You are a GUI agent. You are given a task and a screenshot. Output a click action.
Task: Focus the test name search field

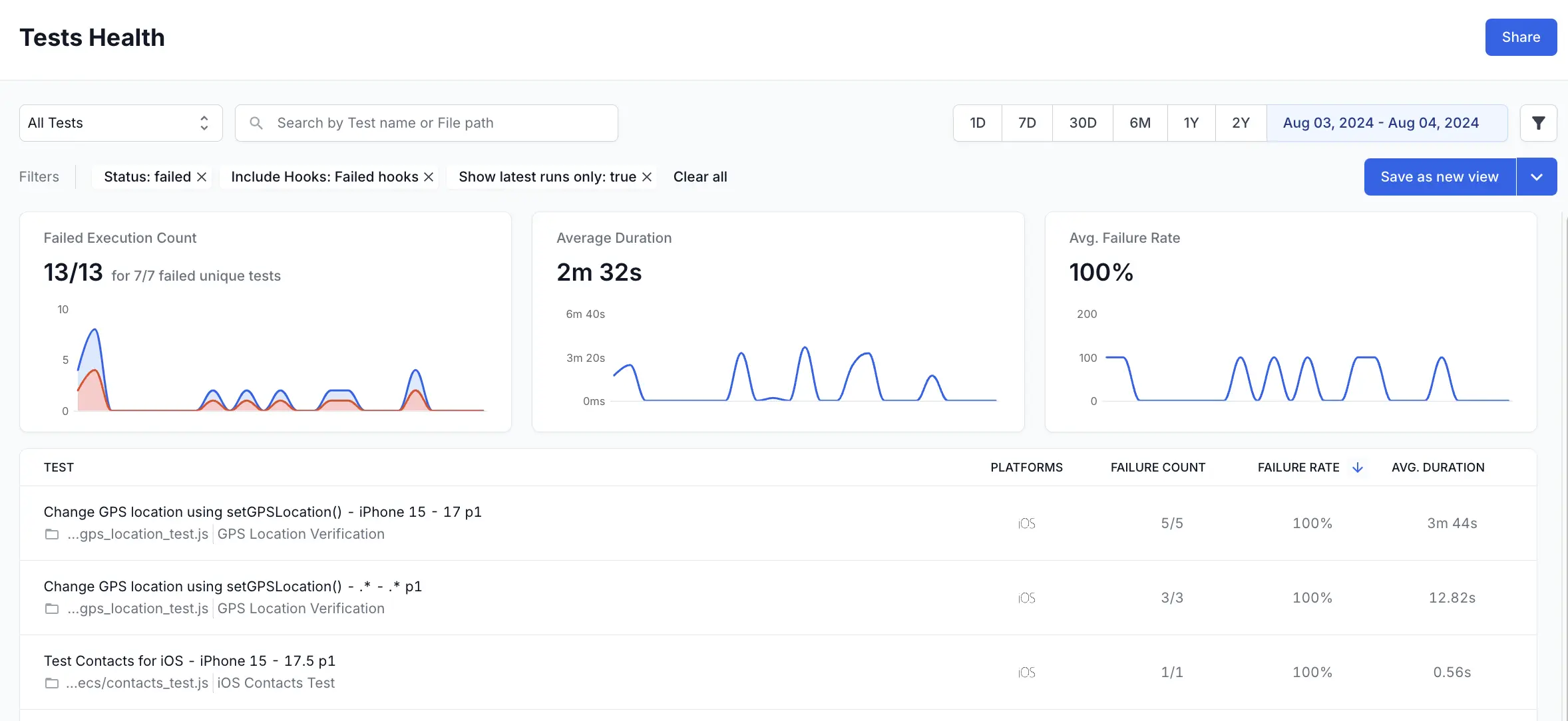439,123
